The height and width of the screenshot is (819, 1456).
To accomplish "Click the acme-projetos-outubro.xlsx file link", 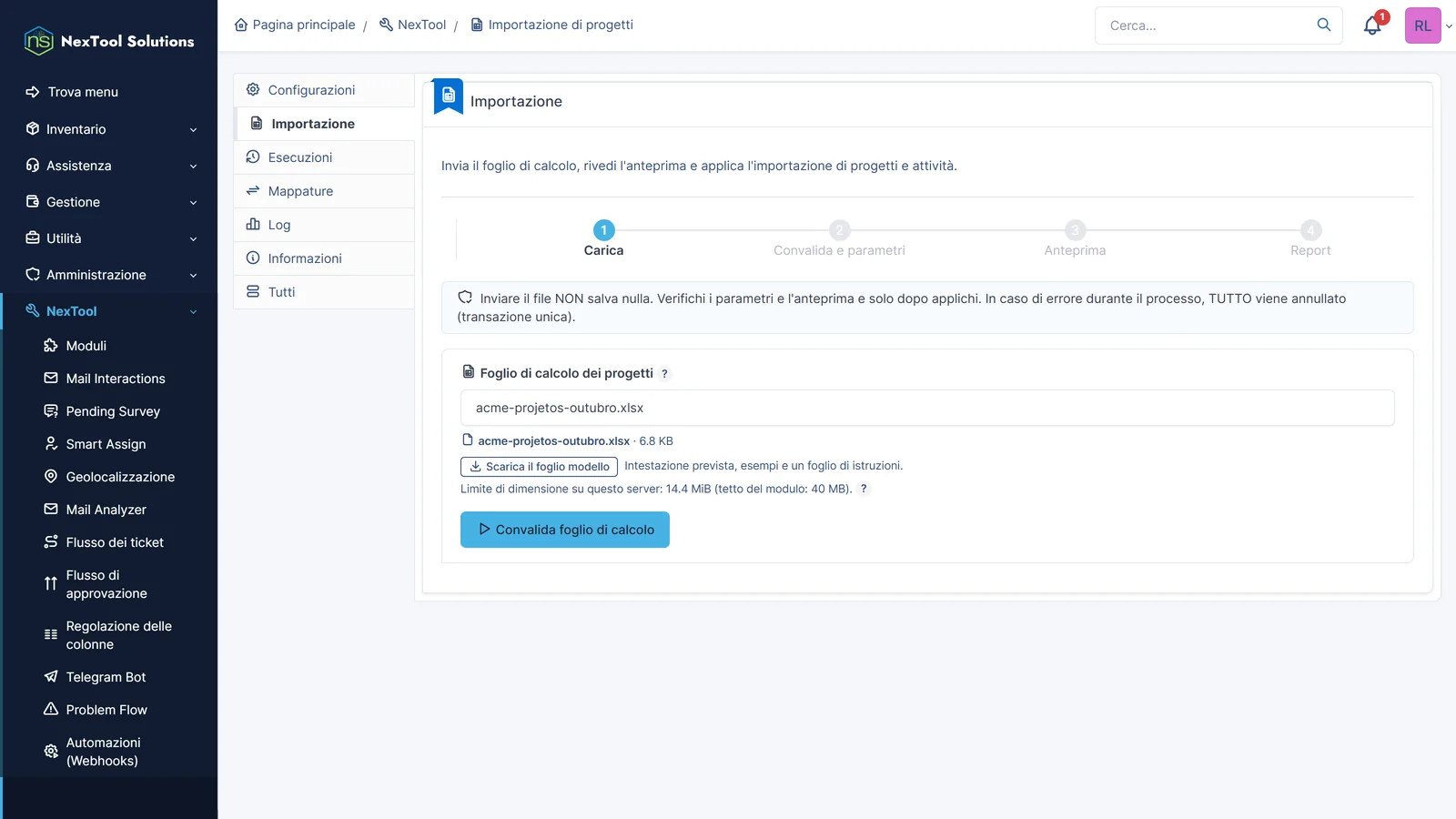I will tap(553, 441).
